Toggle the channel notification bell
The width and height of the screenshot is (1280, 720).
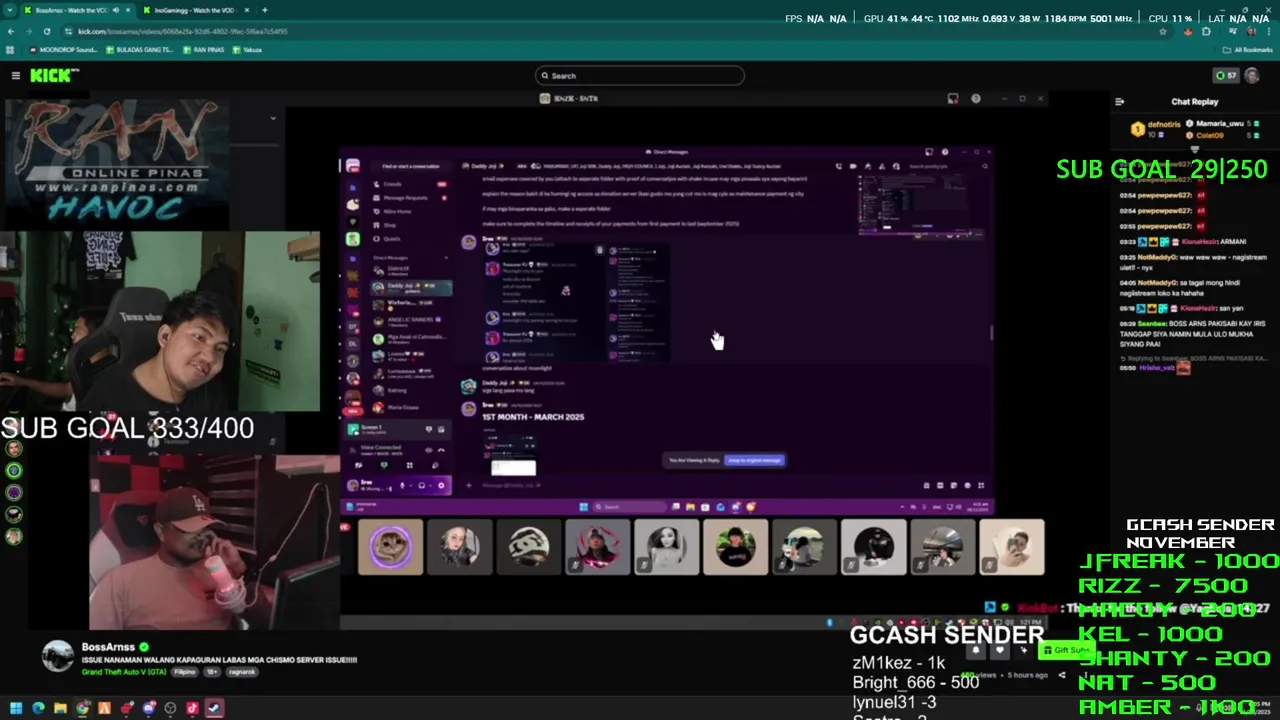click(976, 650)
